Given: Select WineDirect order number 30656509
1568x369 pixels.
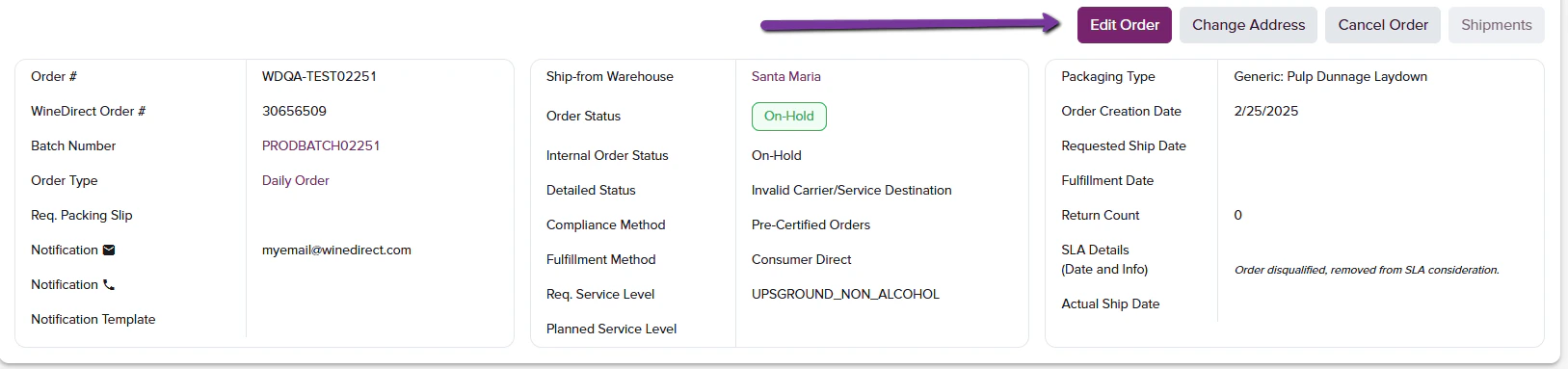Looking at the screenshot, I should pyautogui.click(x=294, y=111).
